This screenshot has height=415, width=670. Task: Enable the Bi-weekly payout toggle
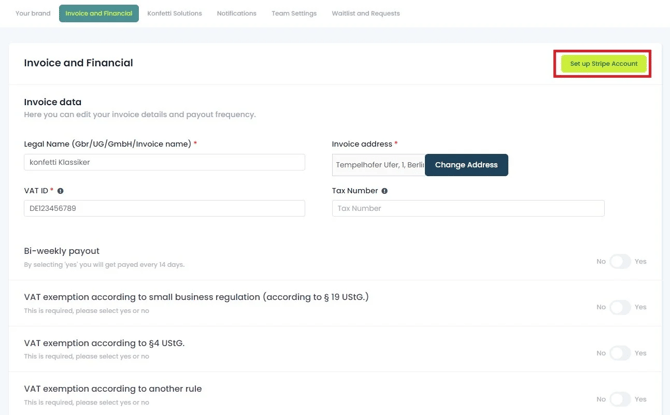pos(620,261)
